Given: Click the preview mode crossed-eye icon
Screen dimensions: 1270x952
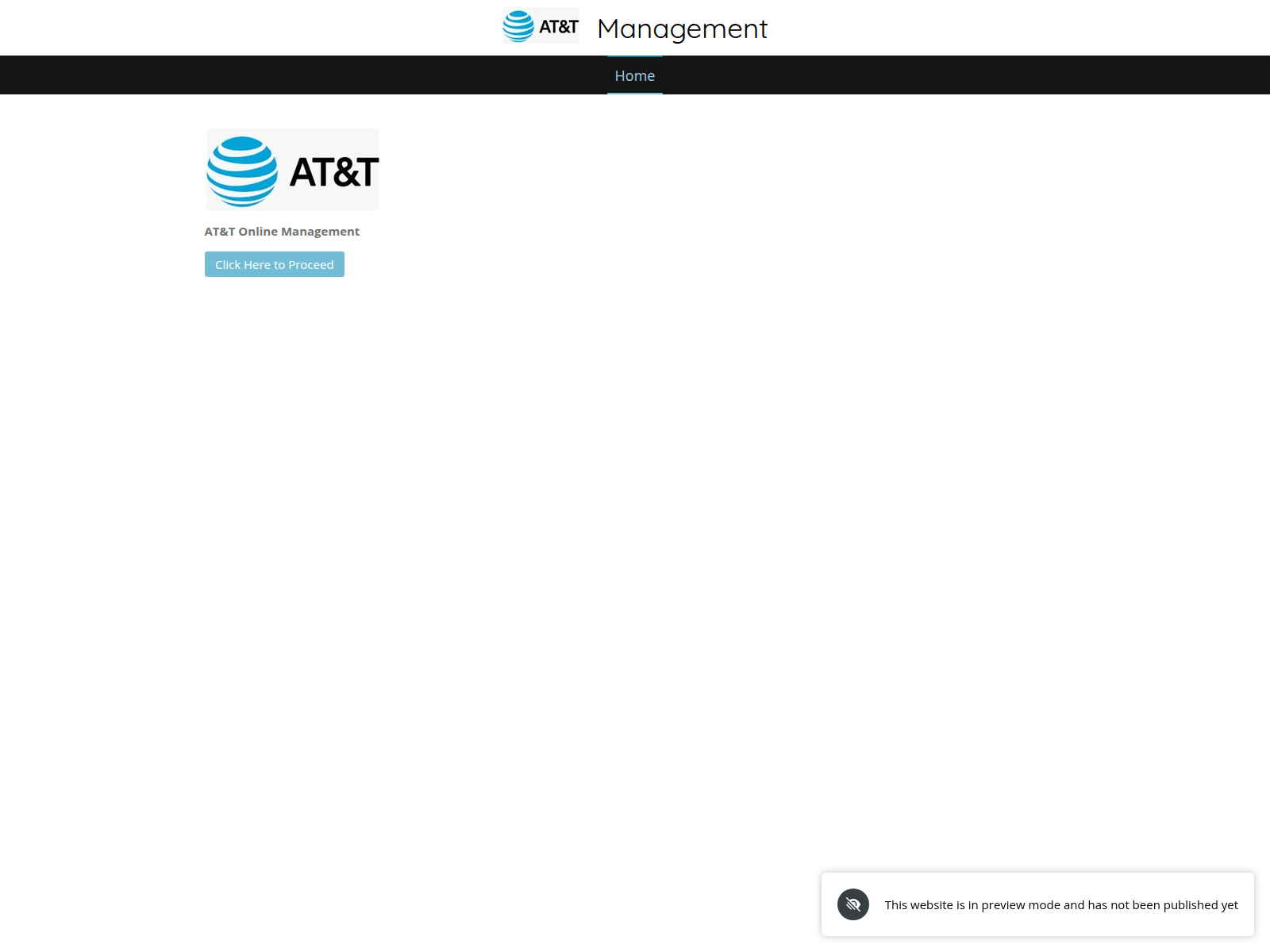Looking at the screenshot, I should point(853,904).
